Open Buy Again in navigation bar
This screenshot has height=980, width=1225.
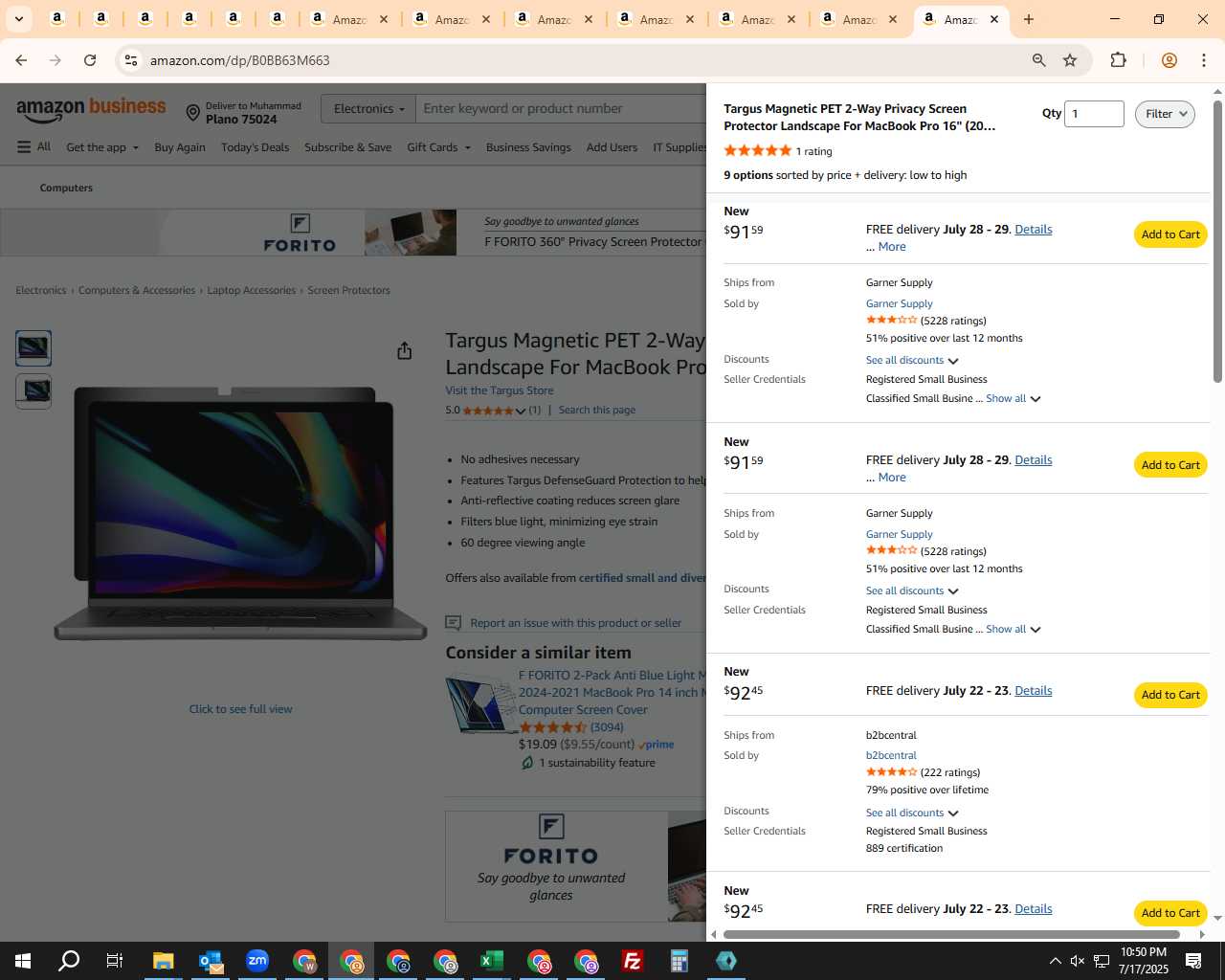180,147
